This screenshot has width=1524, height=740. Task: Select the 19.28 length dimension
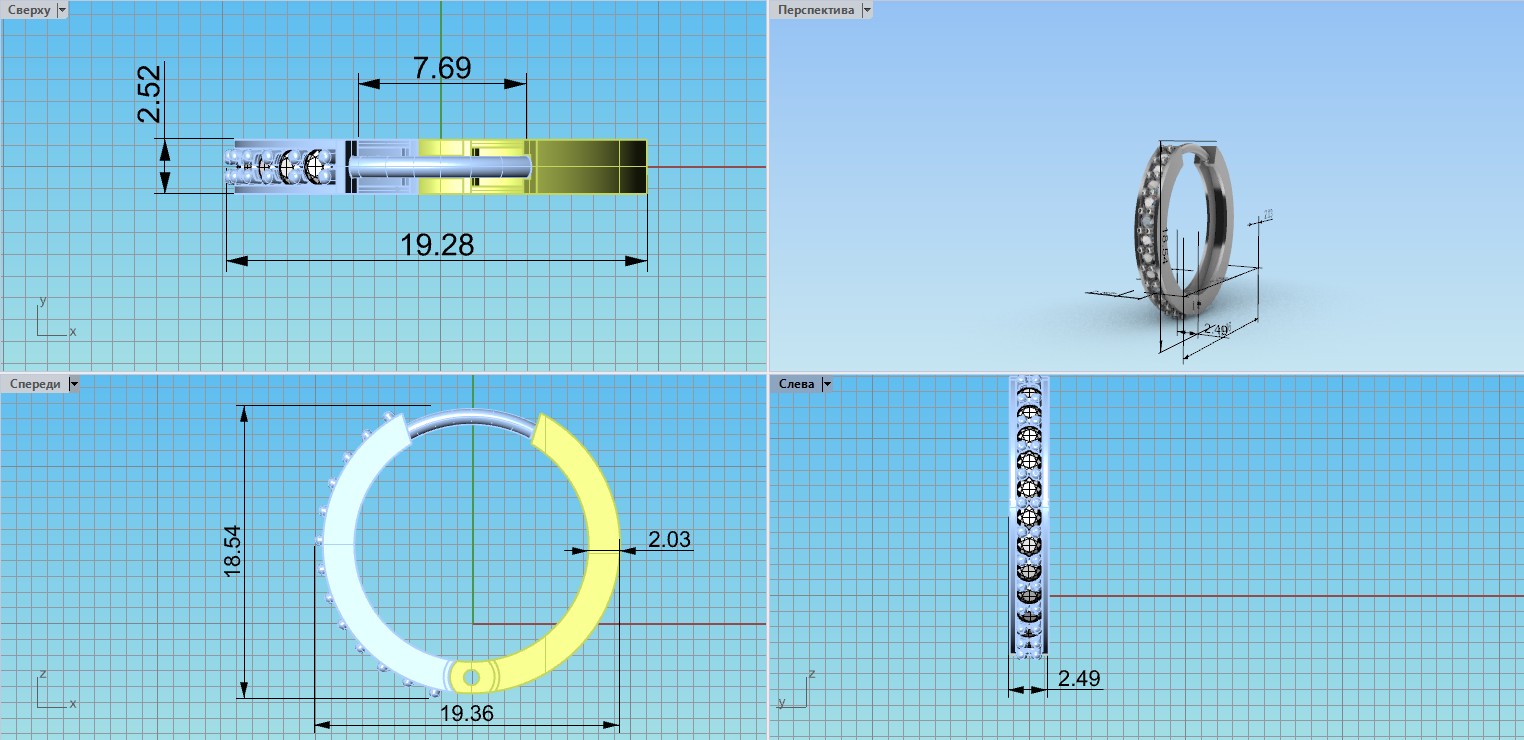(x=437, y=245)
